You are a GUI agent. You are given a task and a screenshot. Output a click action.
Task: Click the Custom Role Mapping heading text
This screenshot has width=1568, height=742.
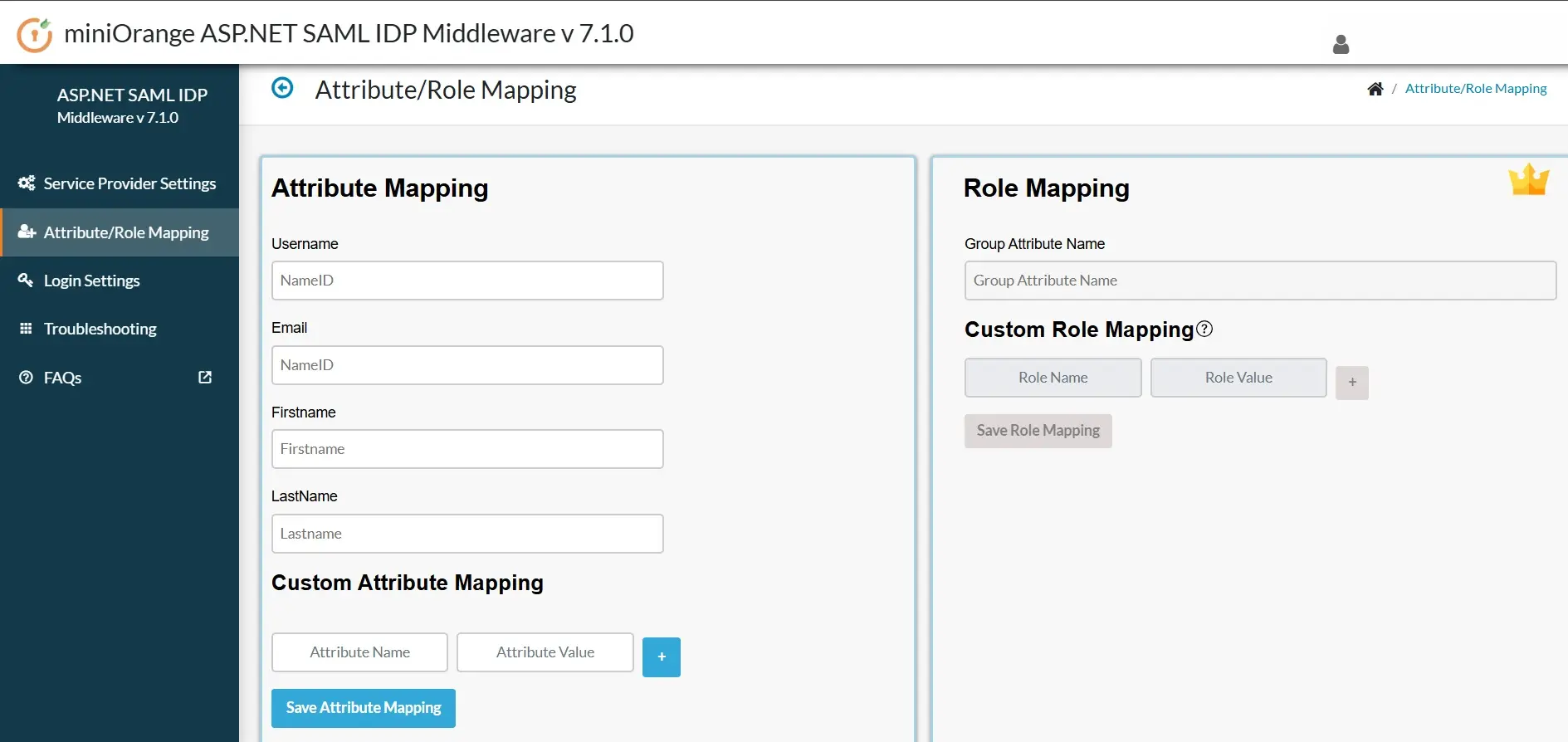click(1079, 330)
